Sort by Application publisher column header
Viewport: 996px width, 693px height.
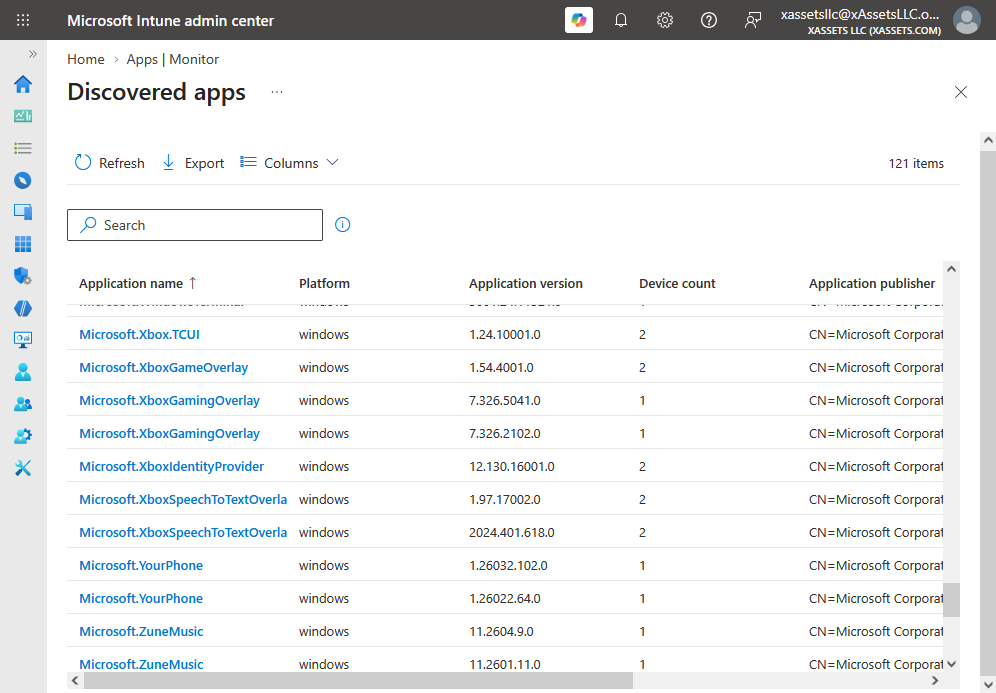pyautogui.click(x=872, y=283)
